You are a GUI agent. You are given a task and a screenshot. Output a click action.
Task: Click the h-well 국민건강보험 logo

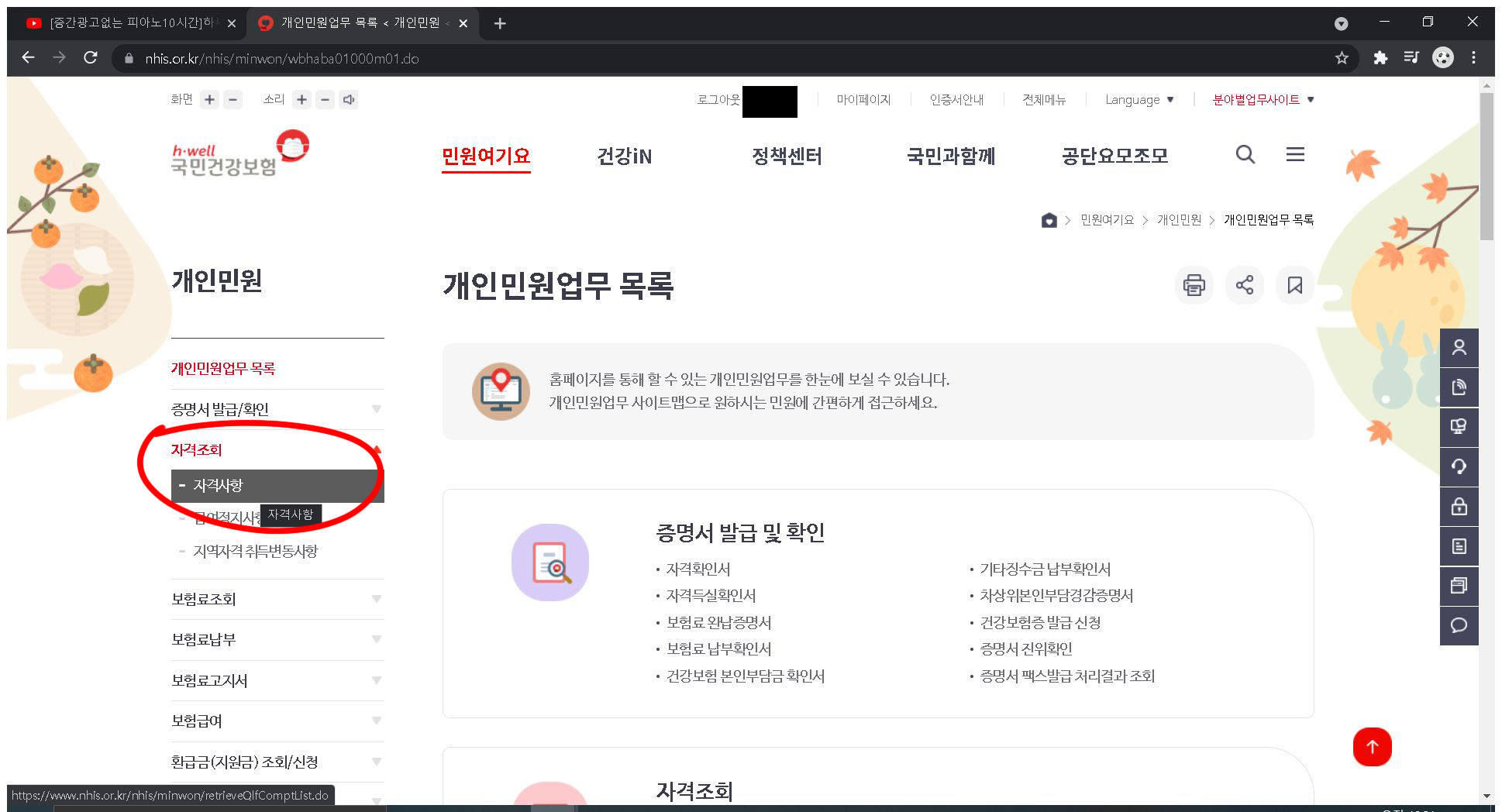tap(239, 153)
